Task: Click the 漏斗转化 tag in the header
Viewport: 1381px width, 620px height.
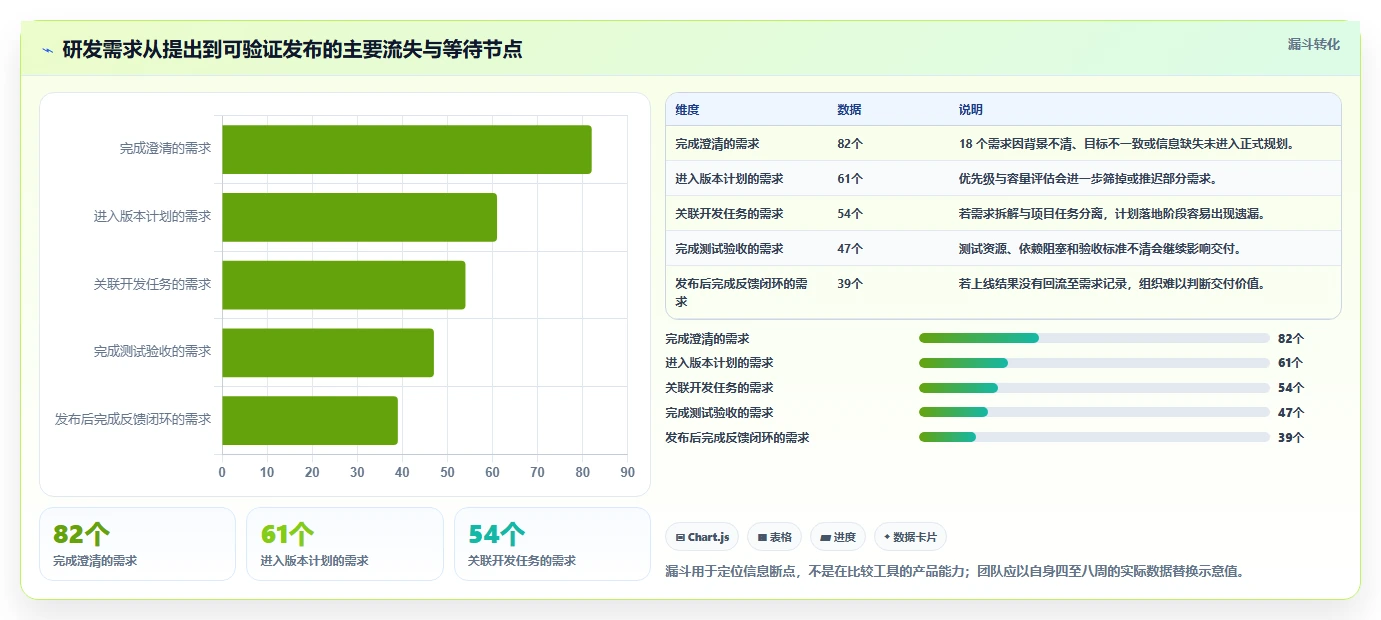Action: tap(1313, 44)
